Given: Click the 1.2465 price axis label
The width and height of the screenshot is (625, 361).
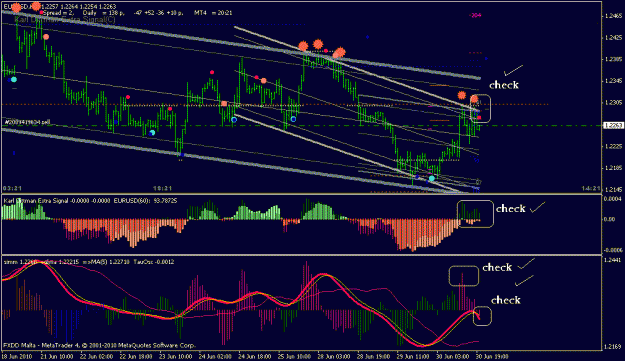Looking at the screenshot, I should [613, 16].
